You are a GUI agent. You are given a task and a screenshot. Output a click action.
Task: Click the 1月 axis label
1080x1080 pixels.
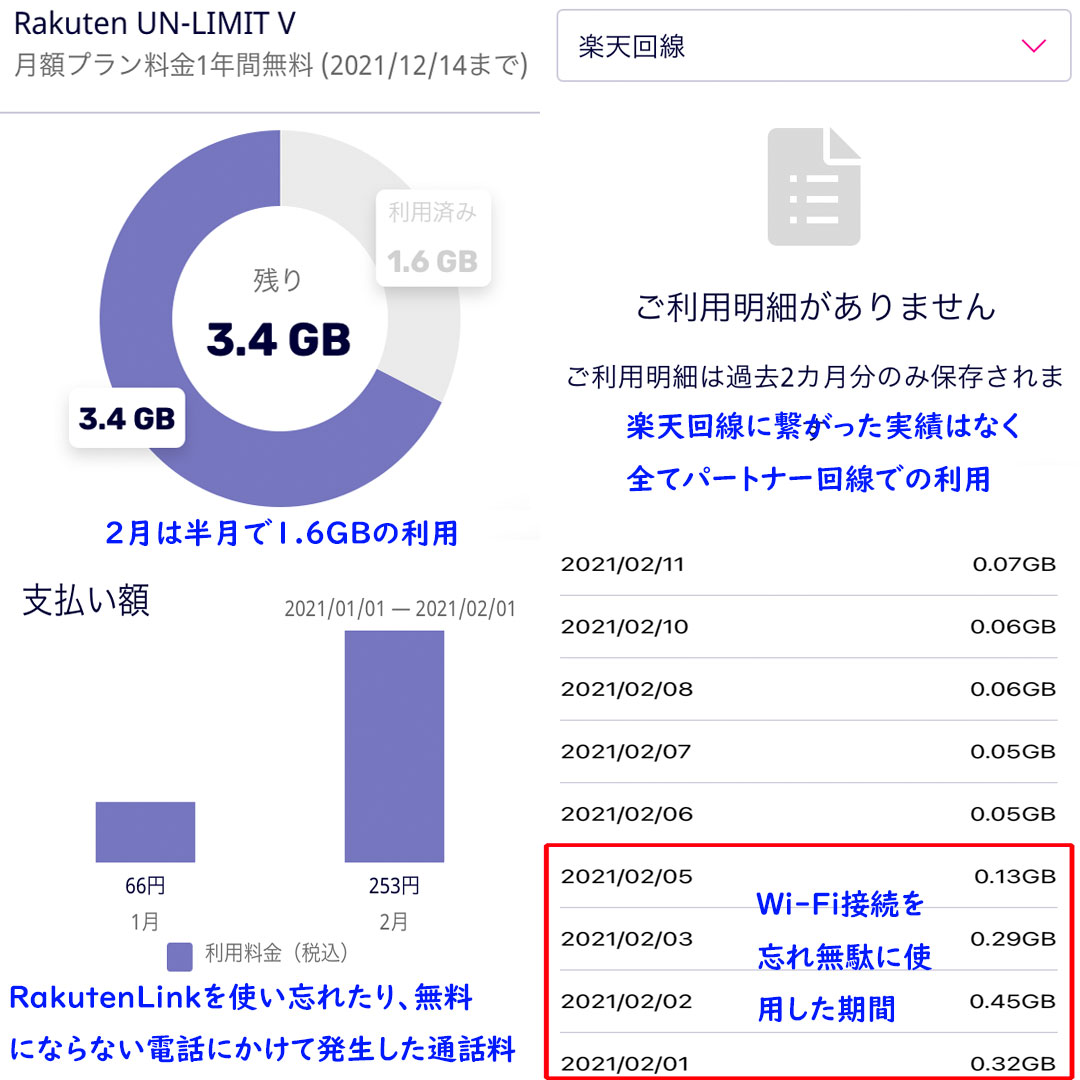(x=145, y=922)
